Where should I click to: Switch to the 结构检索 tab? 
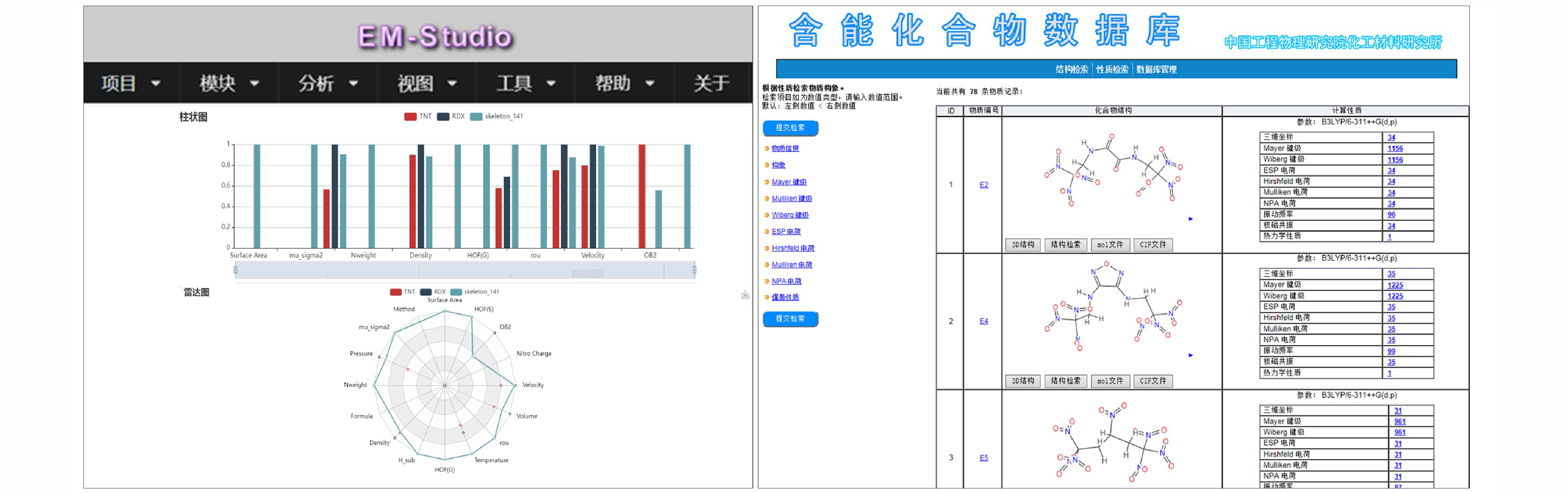1072,69
